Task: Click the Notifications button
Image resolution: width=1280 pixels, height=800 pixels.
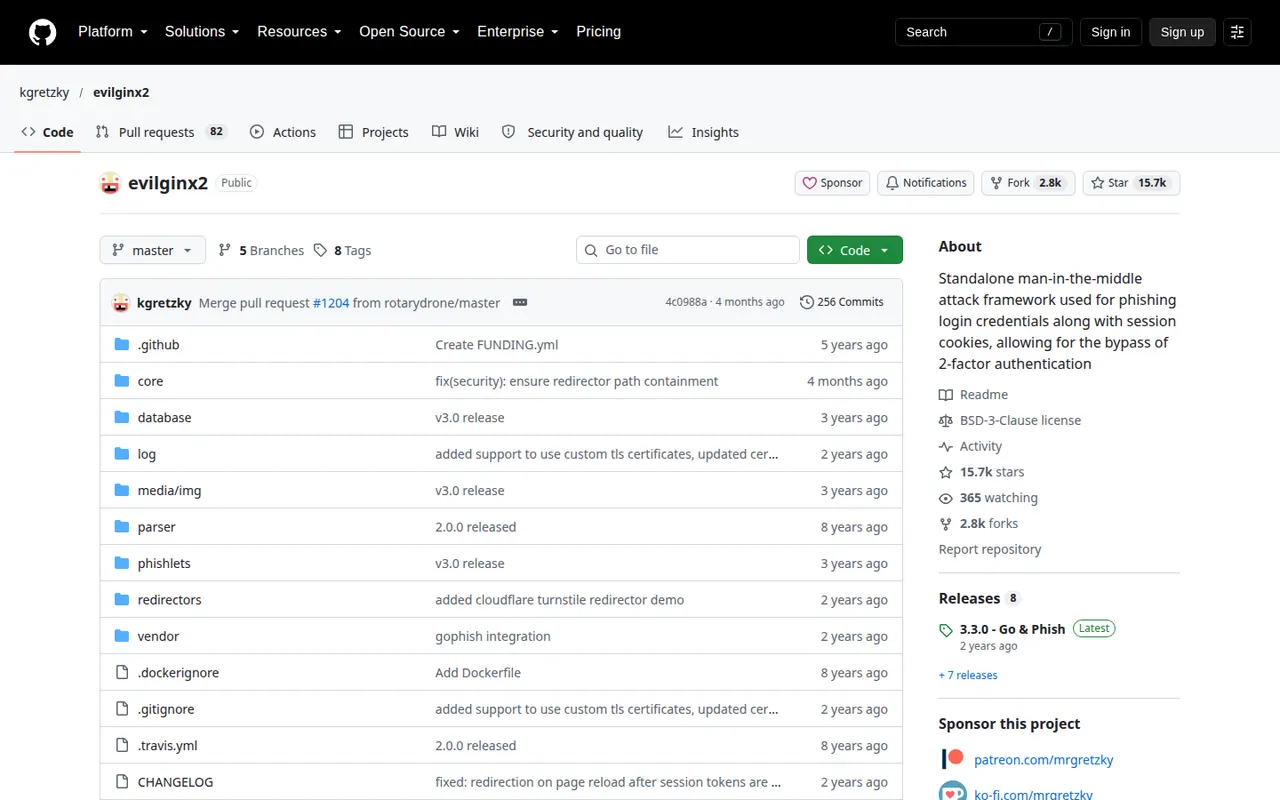Action: click(x=926, y=183)
